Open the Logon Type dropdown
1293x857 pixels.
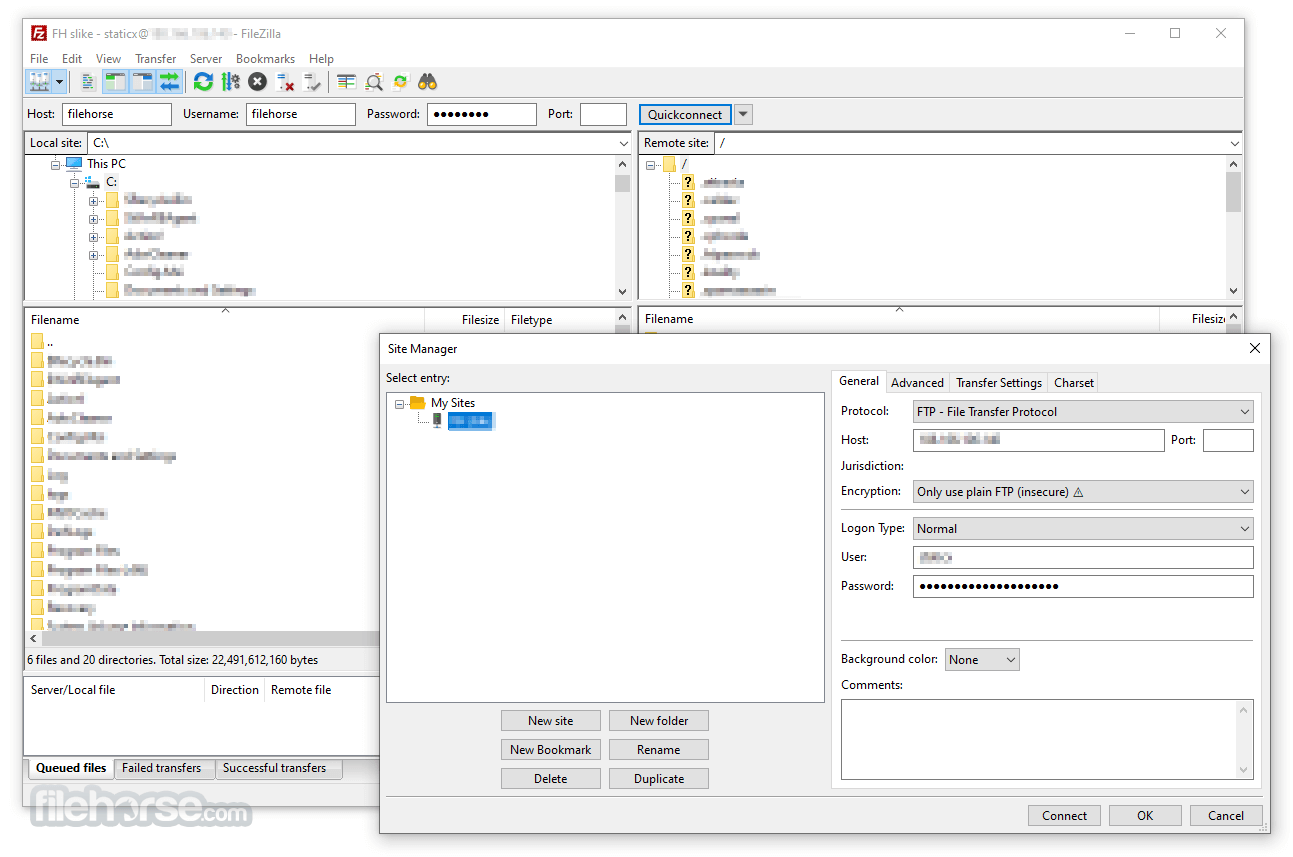pos(1082,528)
